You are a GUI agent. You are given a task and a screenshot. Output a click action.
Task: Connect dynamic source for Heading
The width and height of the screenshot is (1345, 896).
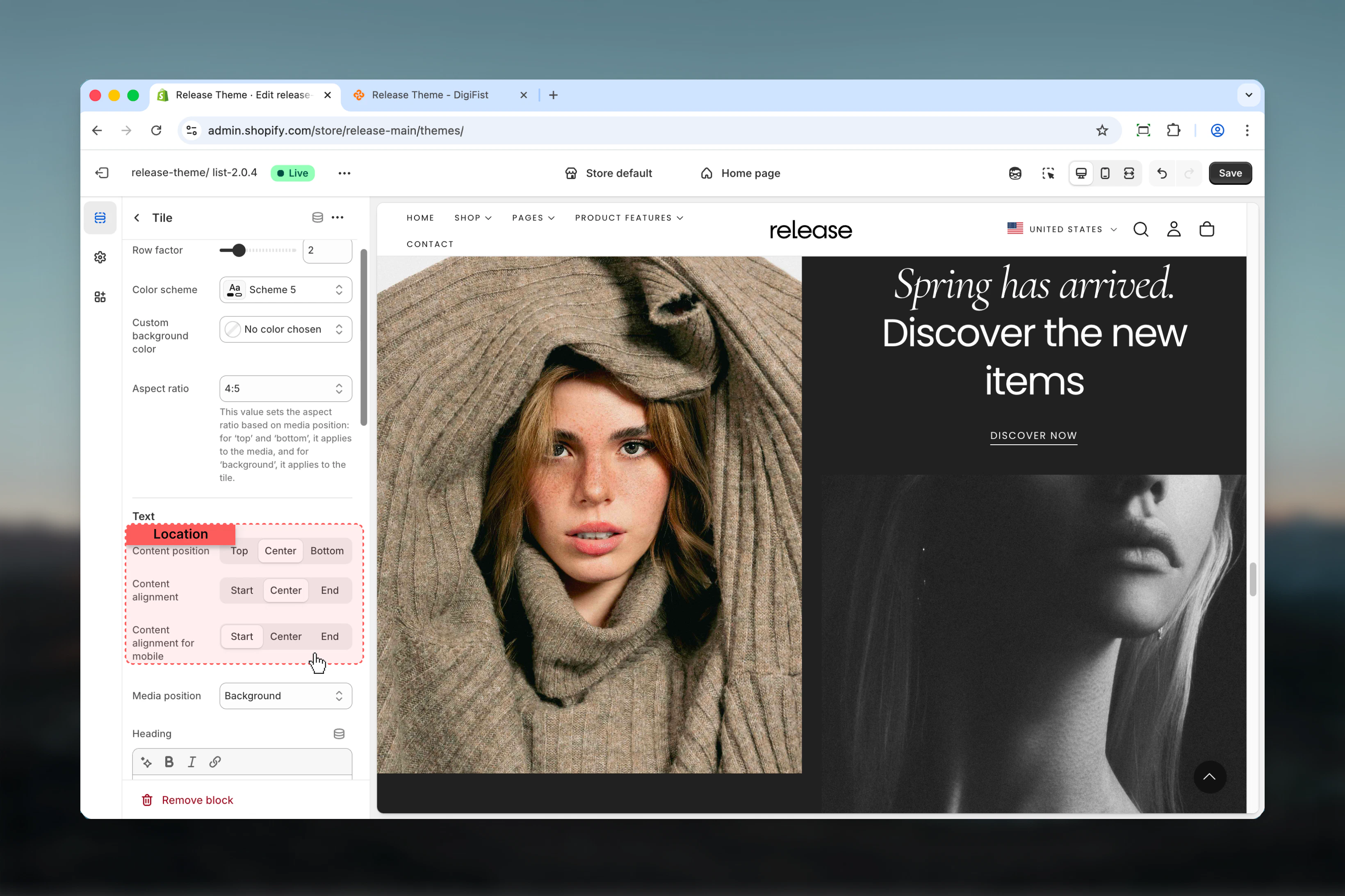(x=339, y=734)
